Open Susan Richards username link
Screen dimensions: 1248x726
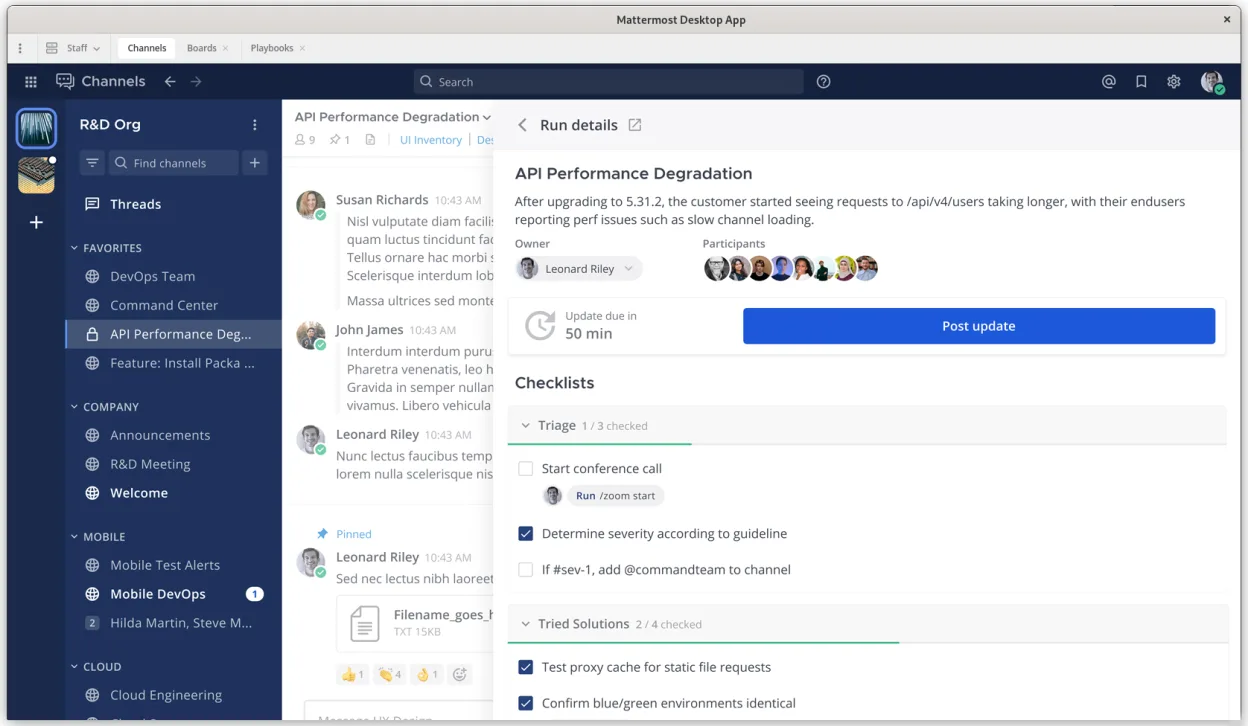pyautogui.click(x=382, y=200)
